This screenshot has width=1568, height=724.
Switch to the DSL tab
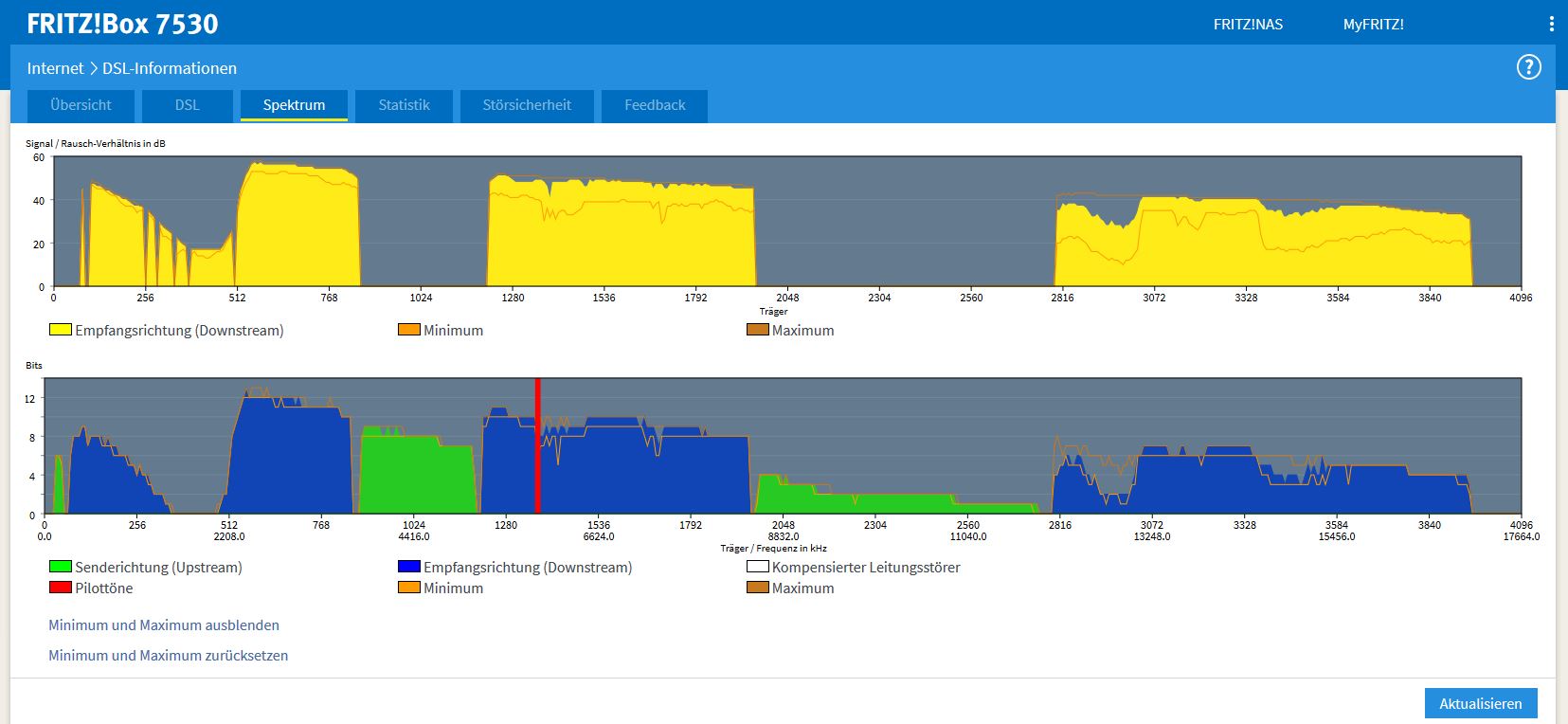[188, 105]
